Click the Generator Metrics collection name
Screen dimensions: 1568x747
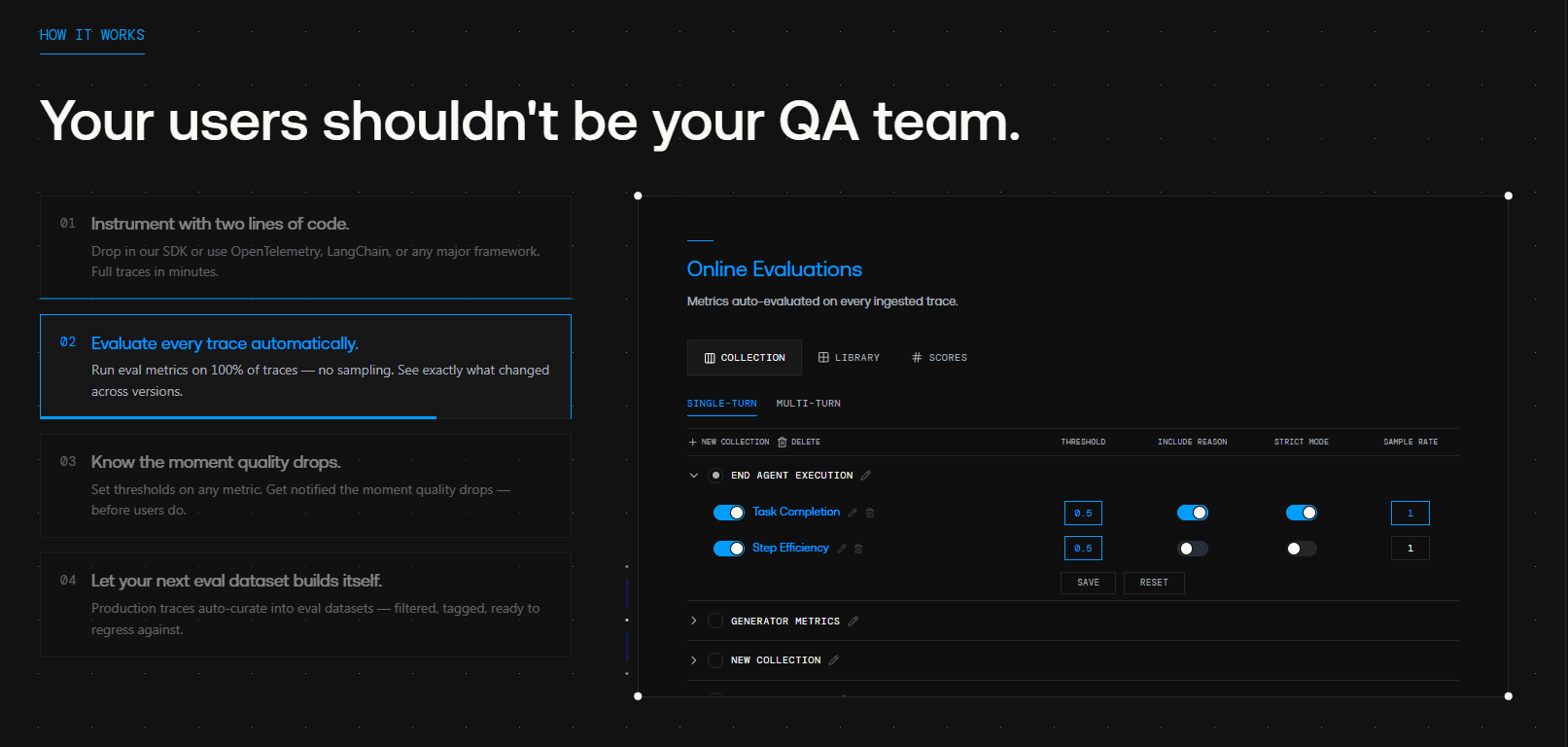[x=785, y=622]
